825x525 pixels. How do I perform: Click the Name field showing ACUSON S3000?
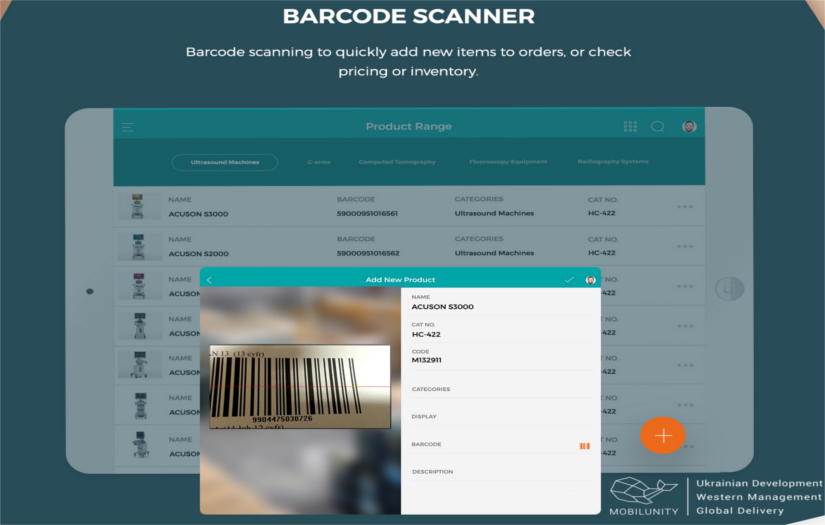[x=501, y=302]
